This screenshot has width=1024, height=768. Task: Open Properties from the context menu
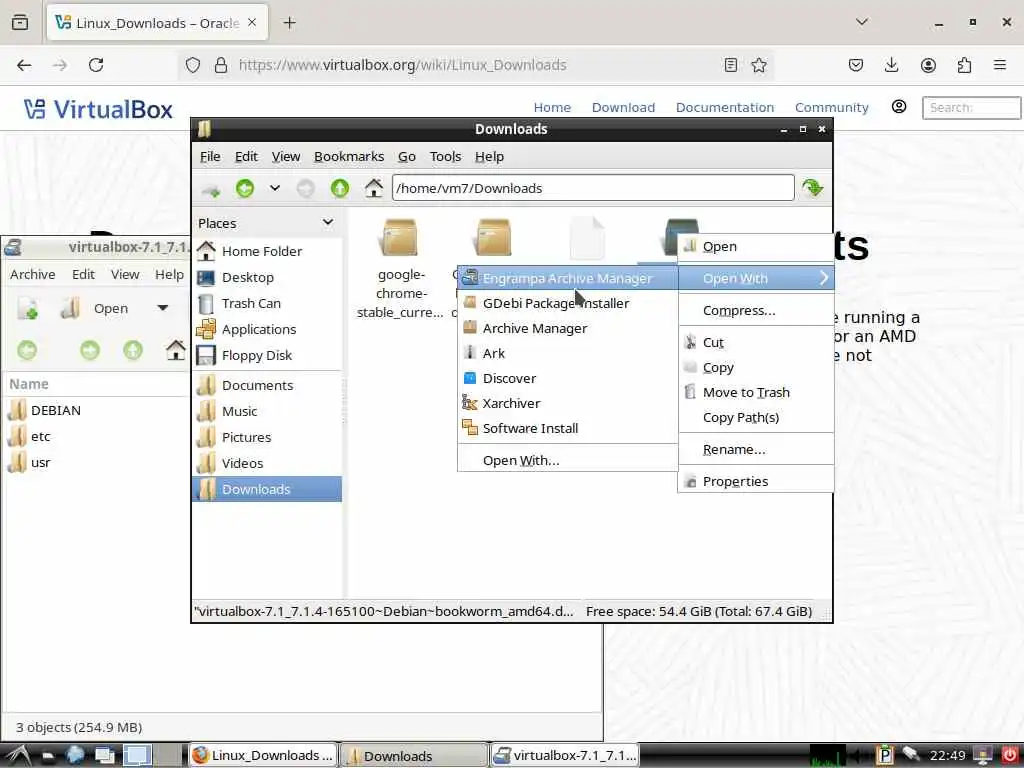click(x=756, y=481)
